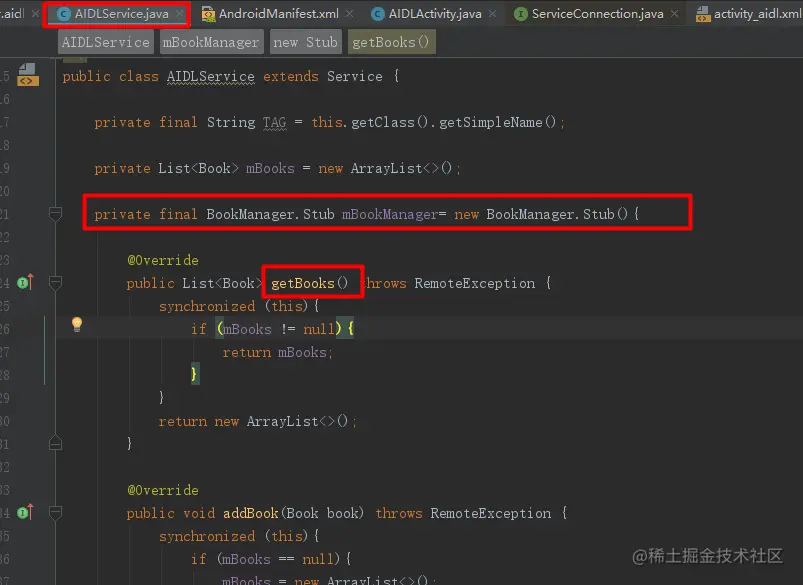This screenshot has height=585, width=803.
Task: Click the implements-method gutter icon beside getBooks()
Action: [x=25, y=282]
